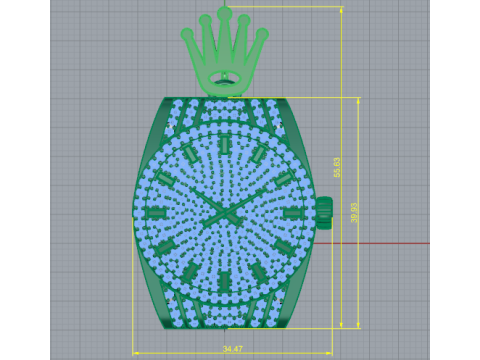Select the 55.63 height dimension label
Image resolution: width=480 pixels, height=360 pixels.
click(x=337, y=167)
